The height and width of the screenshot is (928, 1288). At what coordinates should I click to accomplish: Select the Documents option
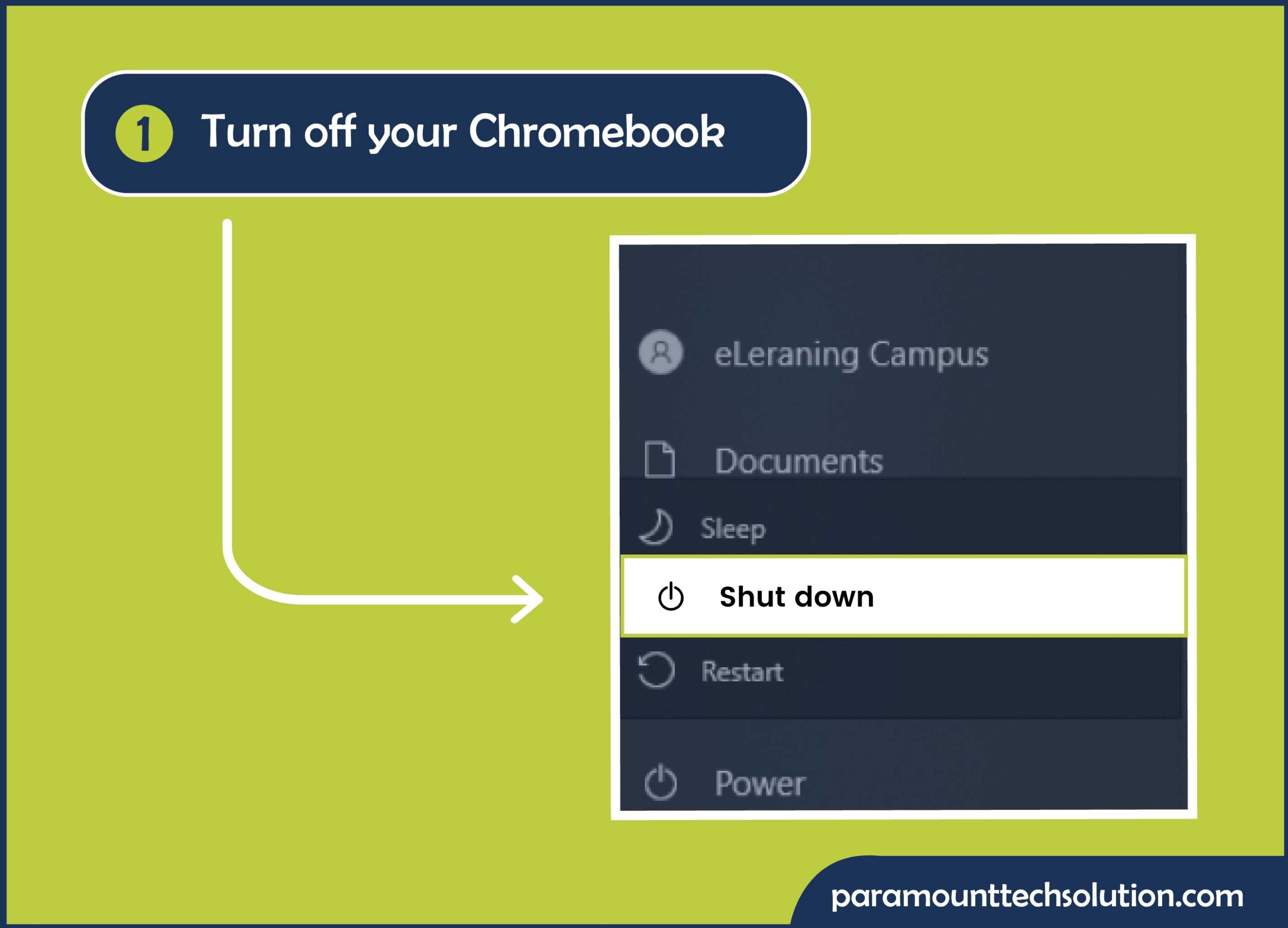tap(800, 460)
